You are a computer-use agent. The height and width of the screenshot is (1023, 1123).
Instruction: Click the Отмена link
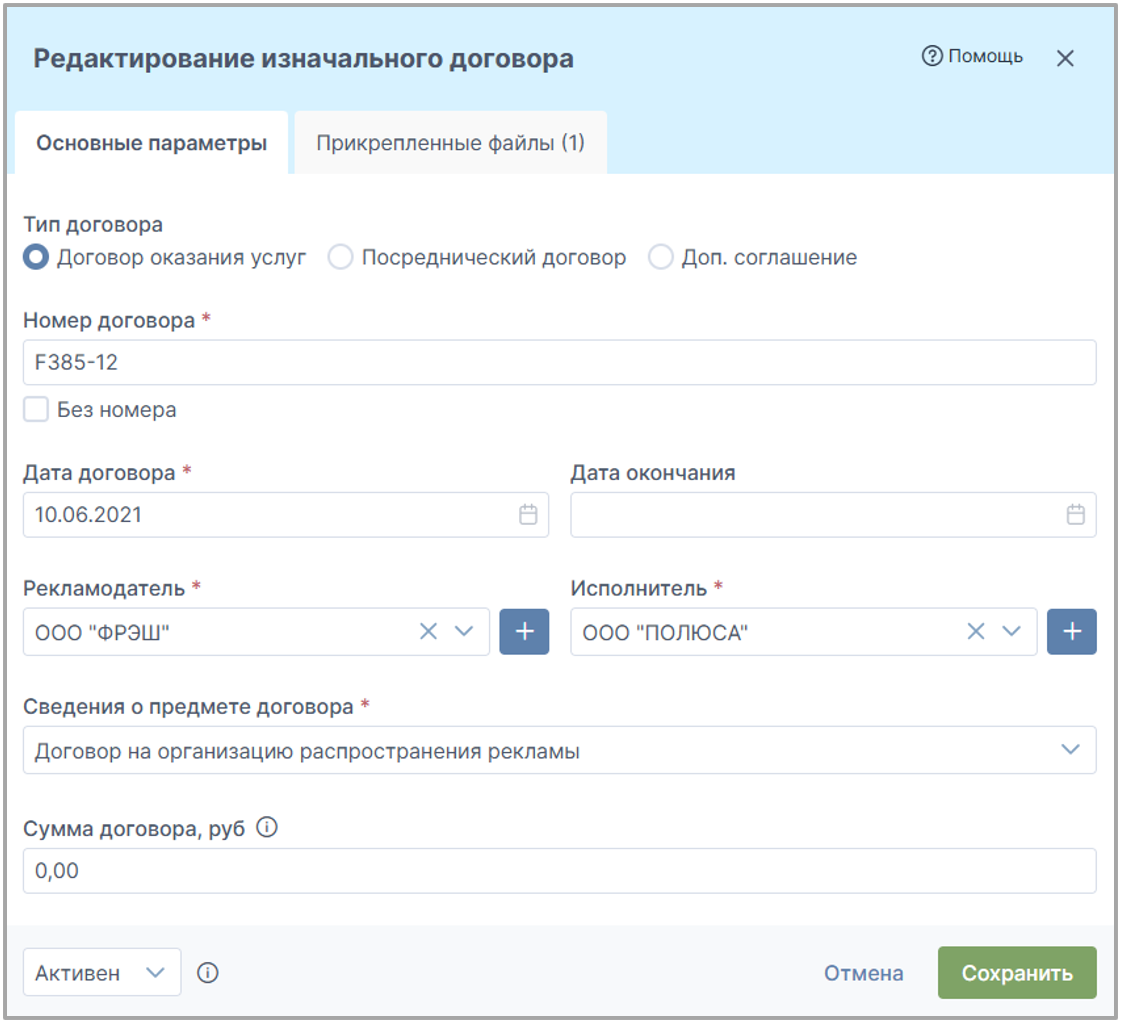pyautogui.click(x=863, y=973)
